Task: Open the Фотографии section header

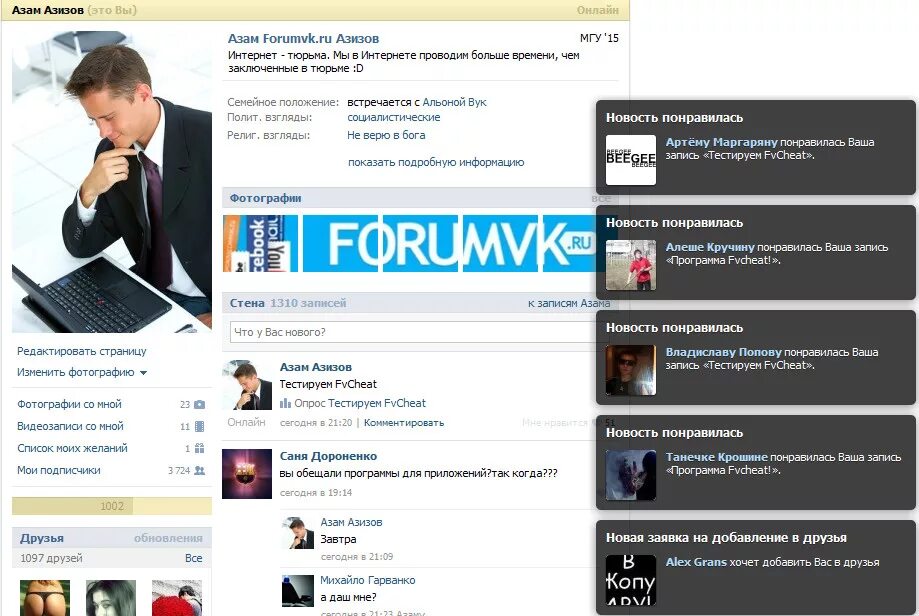Action: [266, 198]
